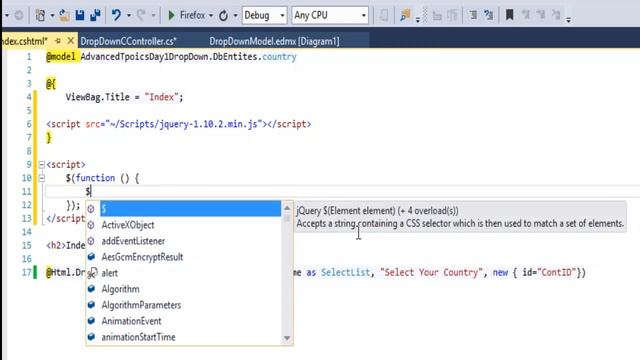Collapse the script block on line 9
The height and width of the screenshot is (360, 640).
pos(42,165)
